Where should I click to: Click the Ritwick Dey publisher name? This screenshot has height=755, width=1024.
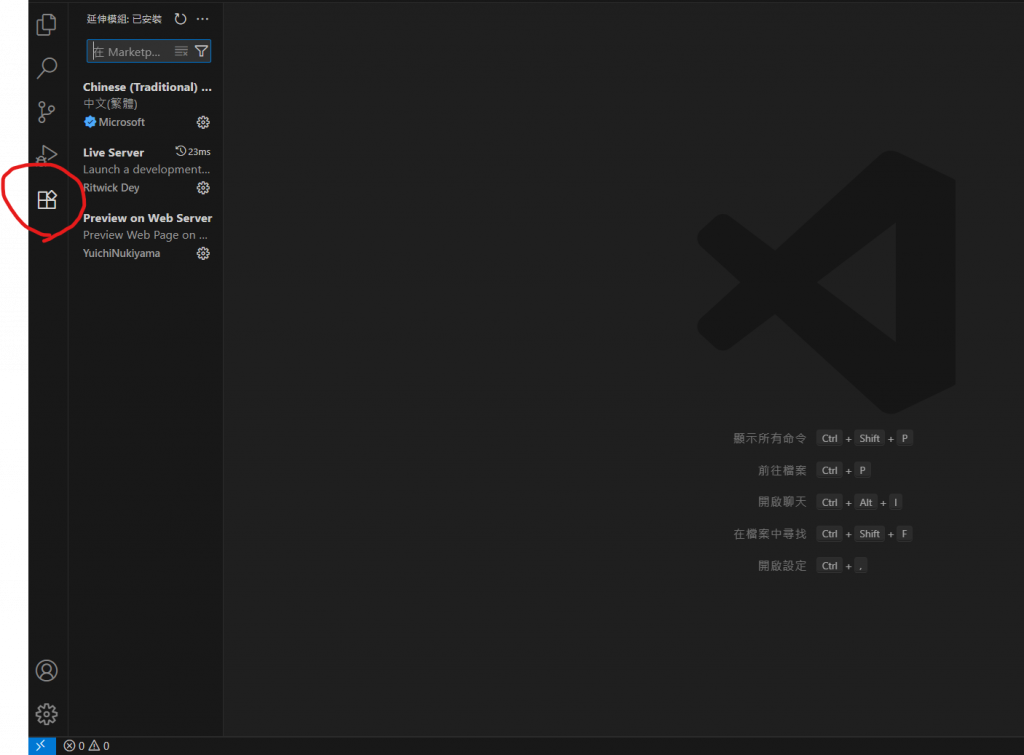111,187
